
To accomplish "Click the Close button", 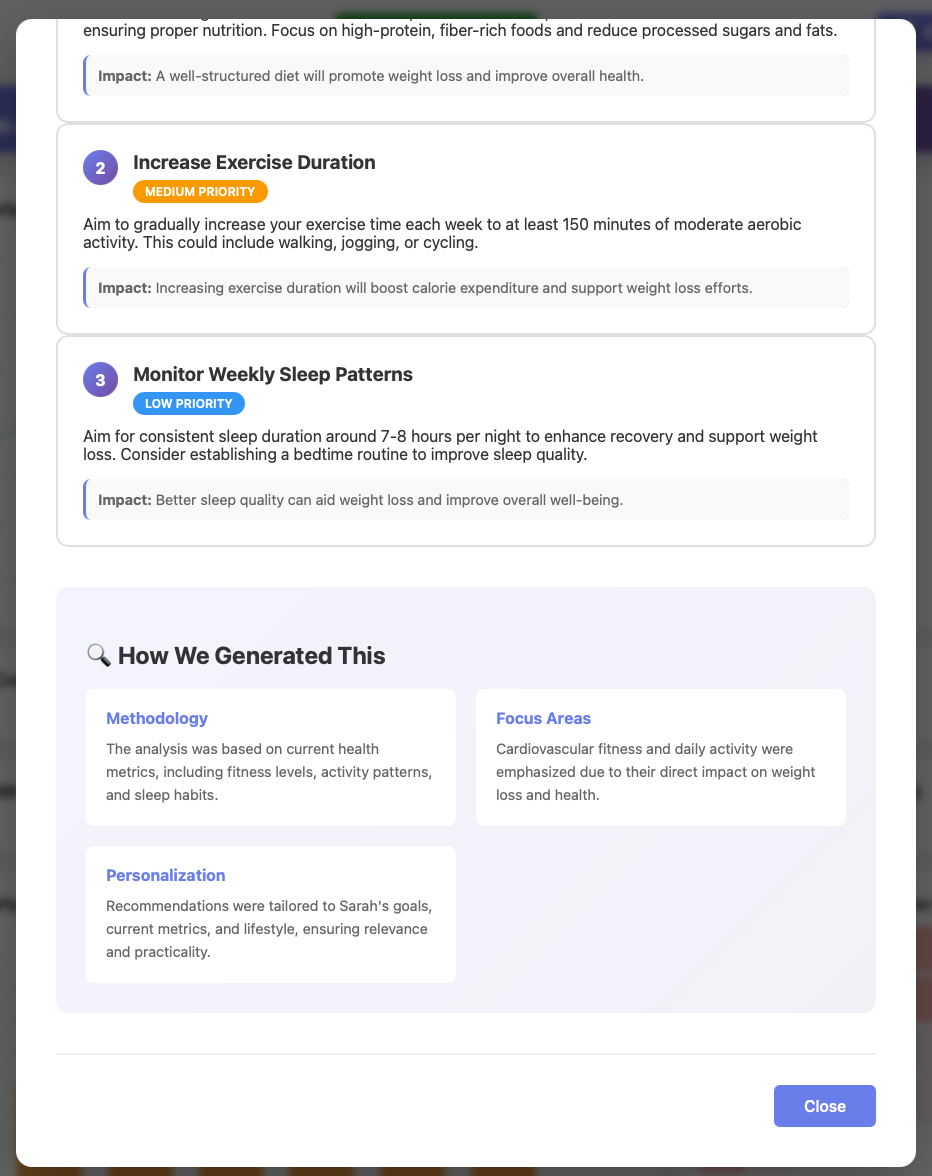I will 824,1106.
